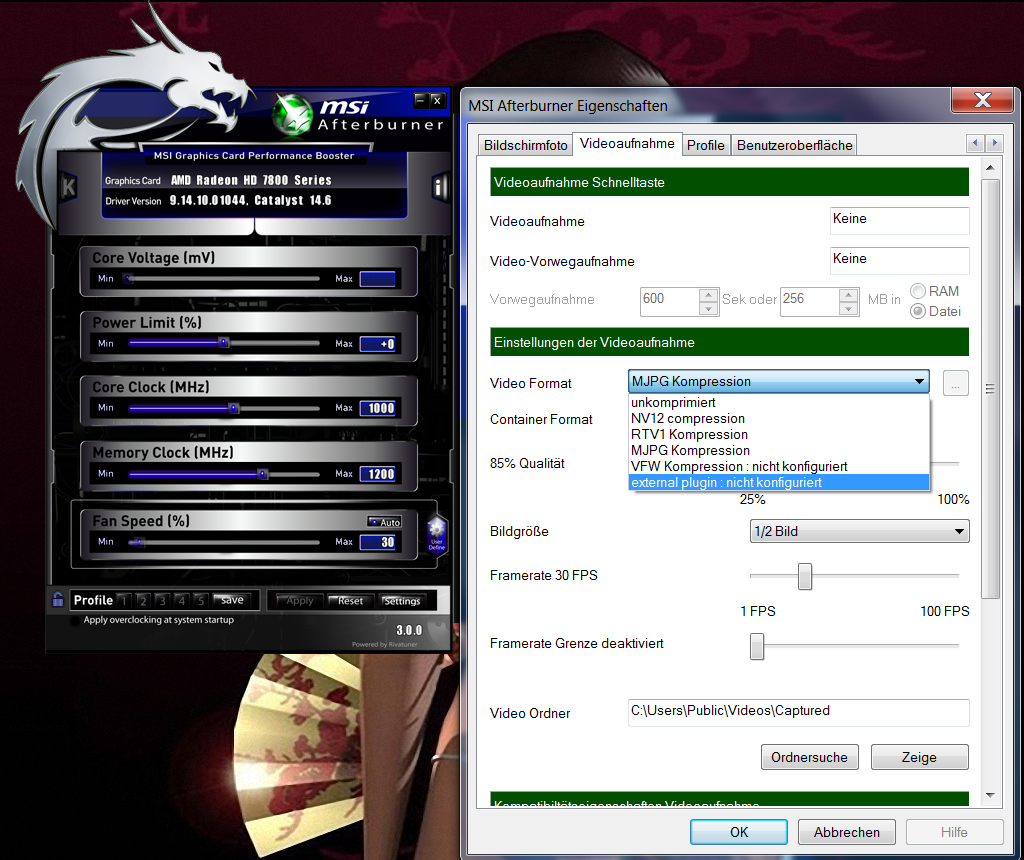Click the Apply button in Afterburner
The height and width of the screenshot is (860, 1024).
pos(299,601)
